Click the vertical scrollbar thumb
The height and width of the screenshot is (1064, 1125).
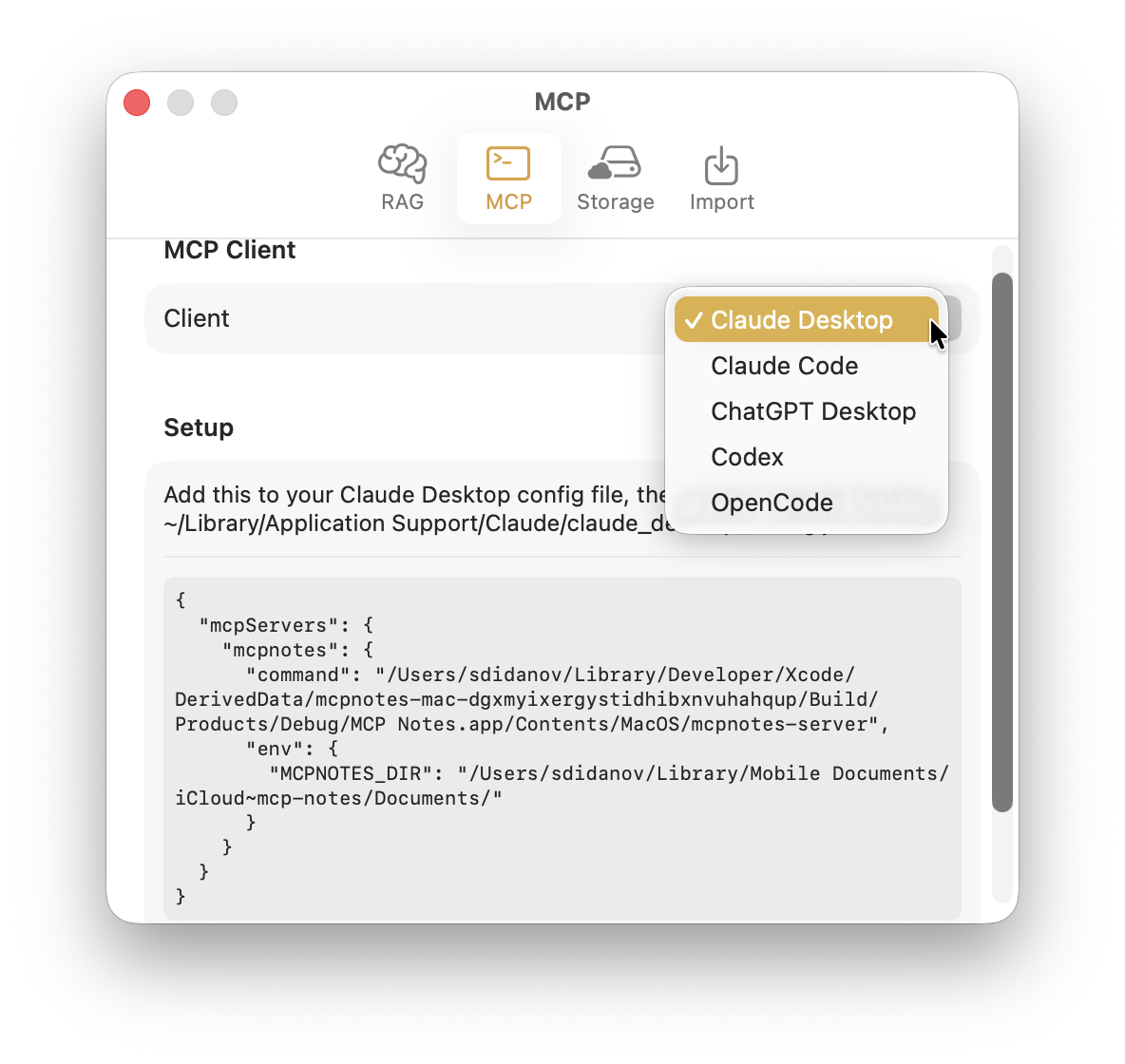click(x=1001, y=541)
